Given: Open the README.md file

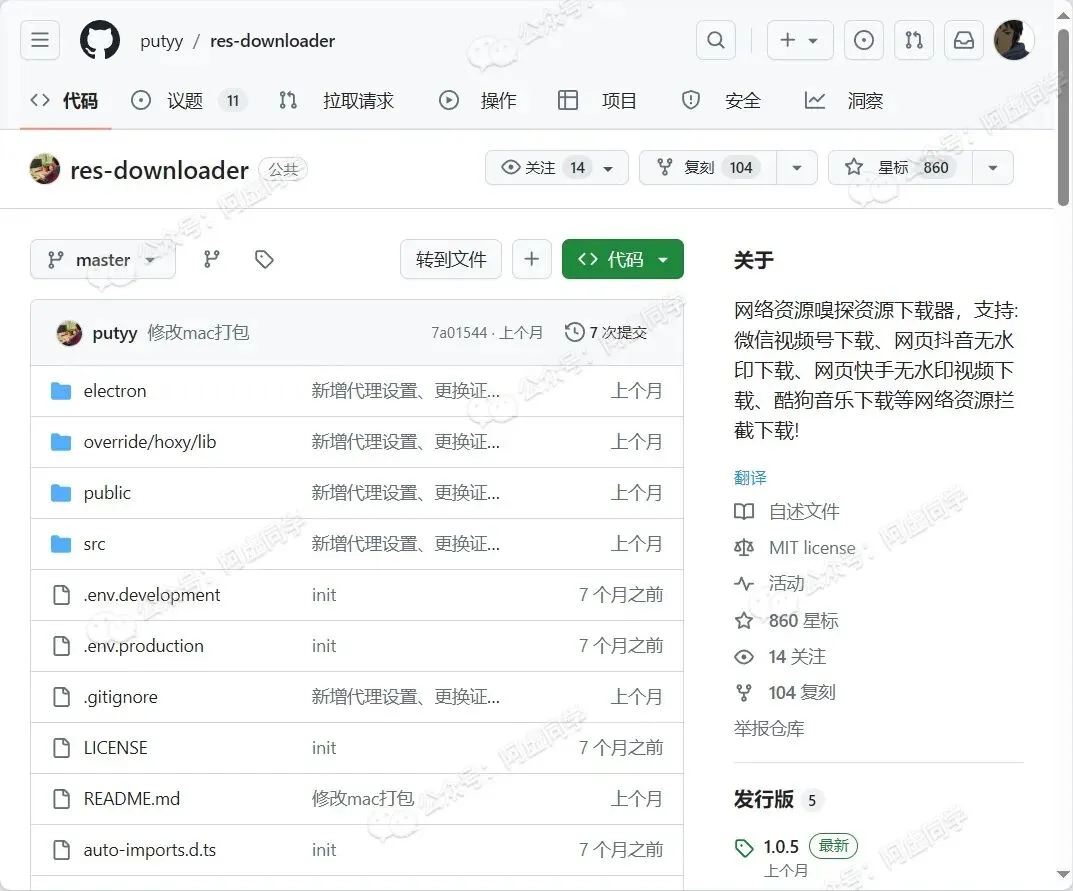Looking at the screenshot, I should pyautogui.click(x=131, y=799).
